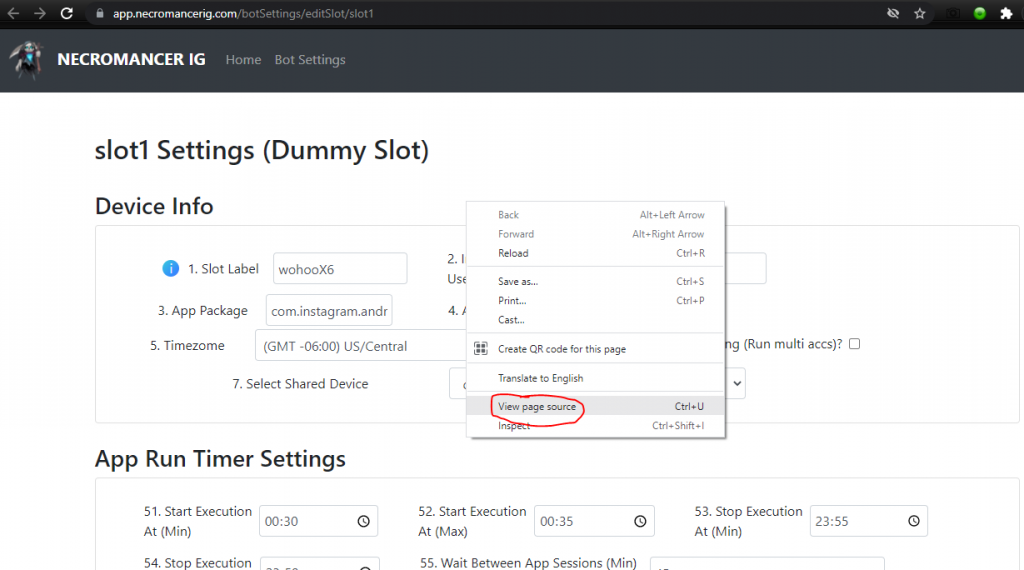Click the App Package input field
The height and width of the screenshot is (570, 1024).
click(x=328, y=310)
